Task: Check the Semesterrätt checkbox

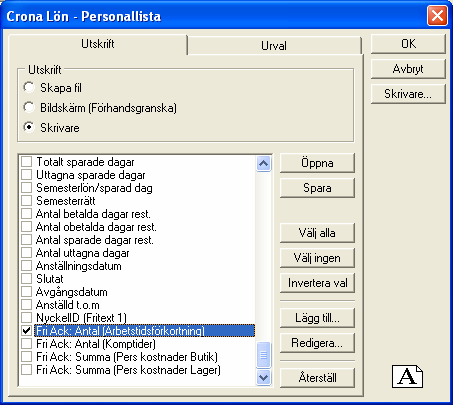Action: 26,201
